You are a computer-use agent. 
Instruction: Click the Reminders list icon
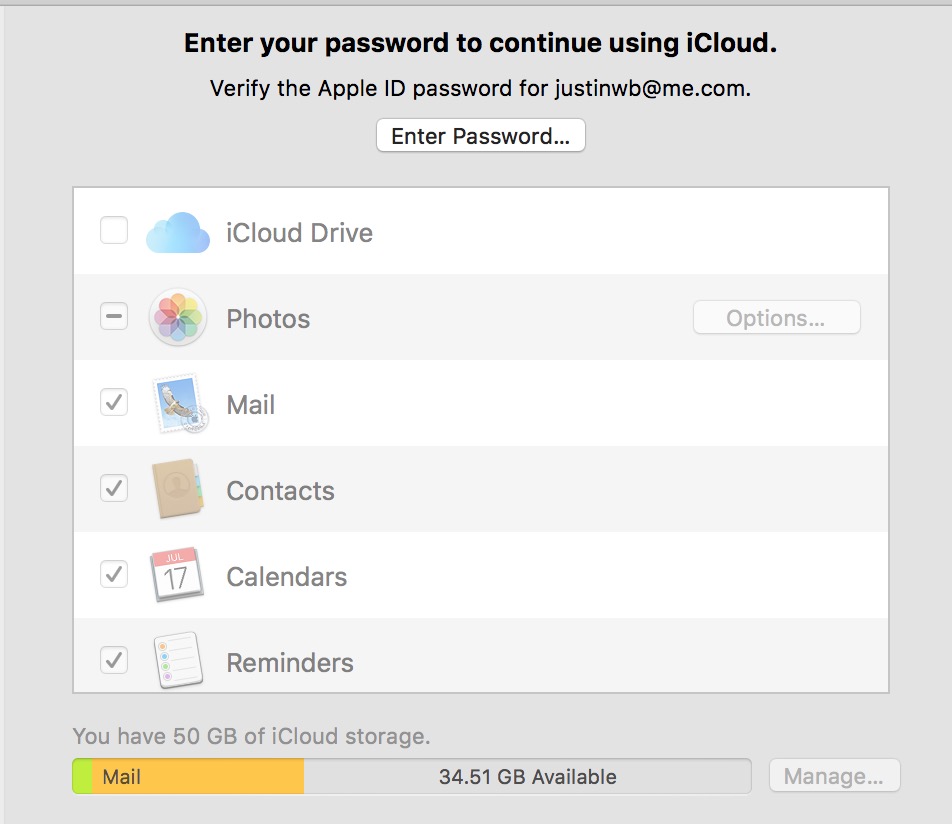coord(178,661)
